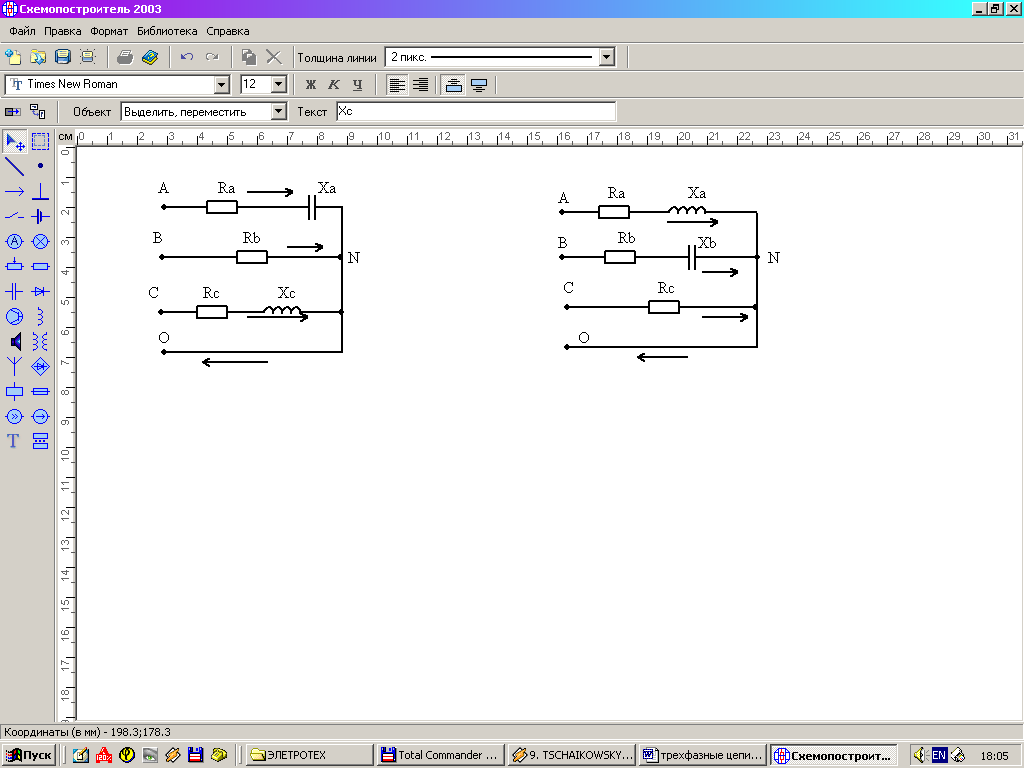Switch to трехфазные цепи Word taskbar button
This screenshot has width=1024, height=768.
703,755
